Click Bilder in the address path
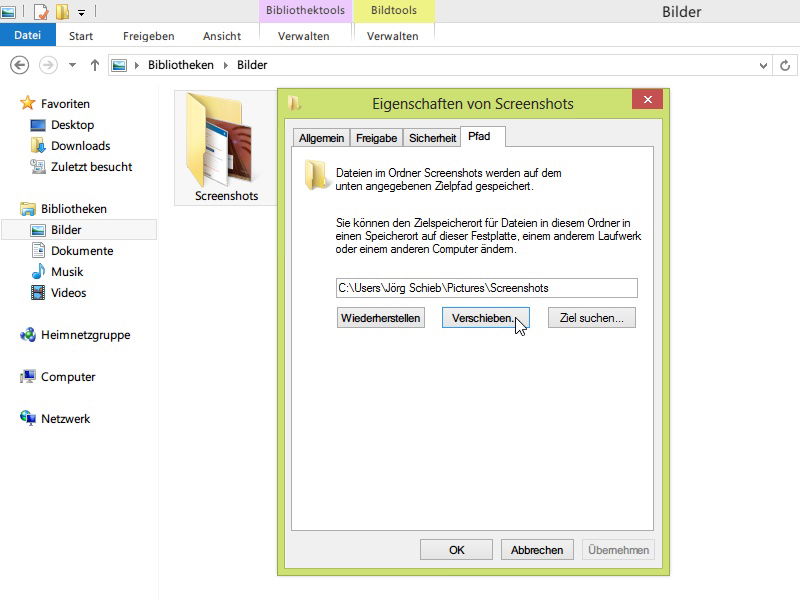Screen dimensions: 800x600 tap(252, 65)
